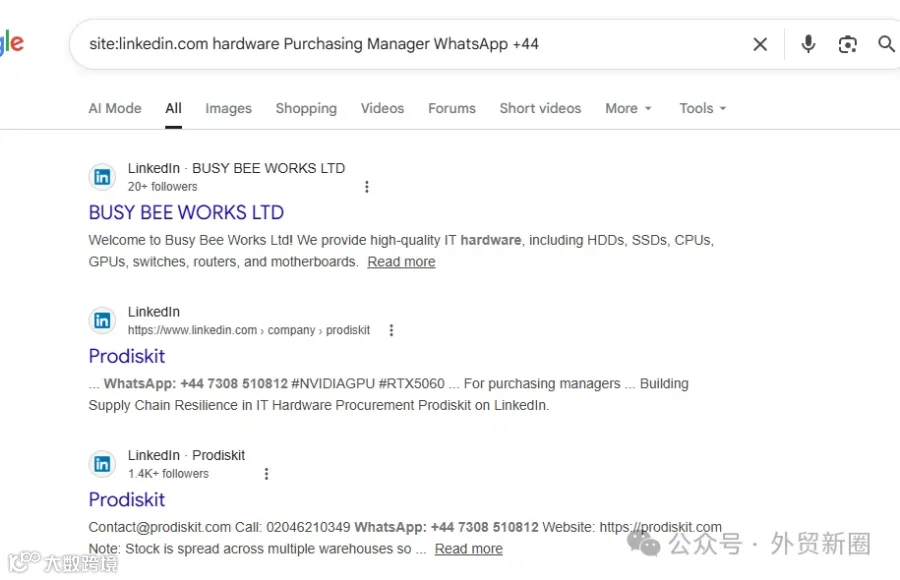
Task: Click '1.4K+ followers' text
Action: click(x=168, y=474)
